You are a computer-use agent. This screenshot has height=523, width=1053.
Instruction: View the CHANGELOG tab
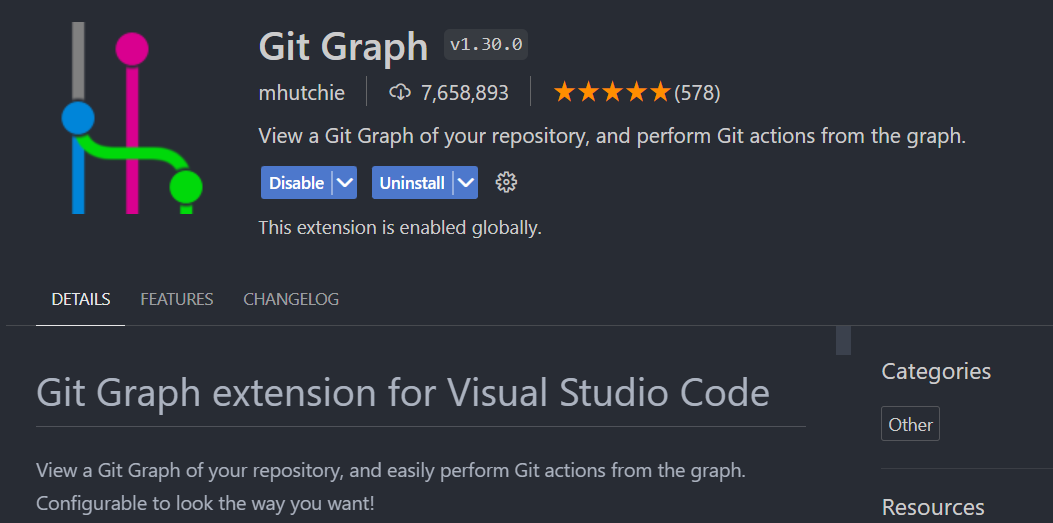291,299
